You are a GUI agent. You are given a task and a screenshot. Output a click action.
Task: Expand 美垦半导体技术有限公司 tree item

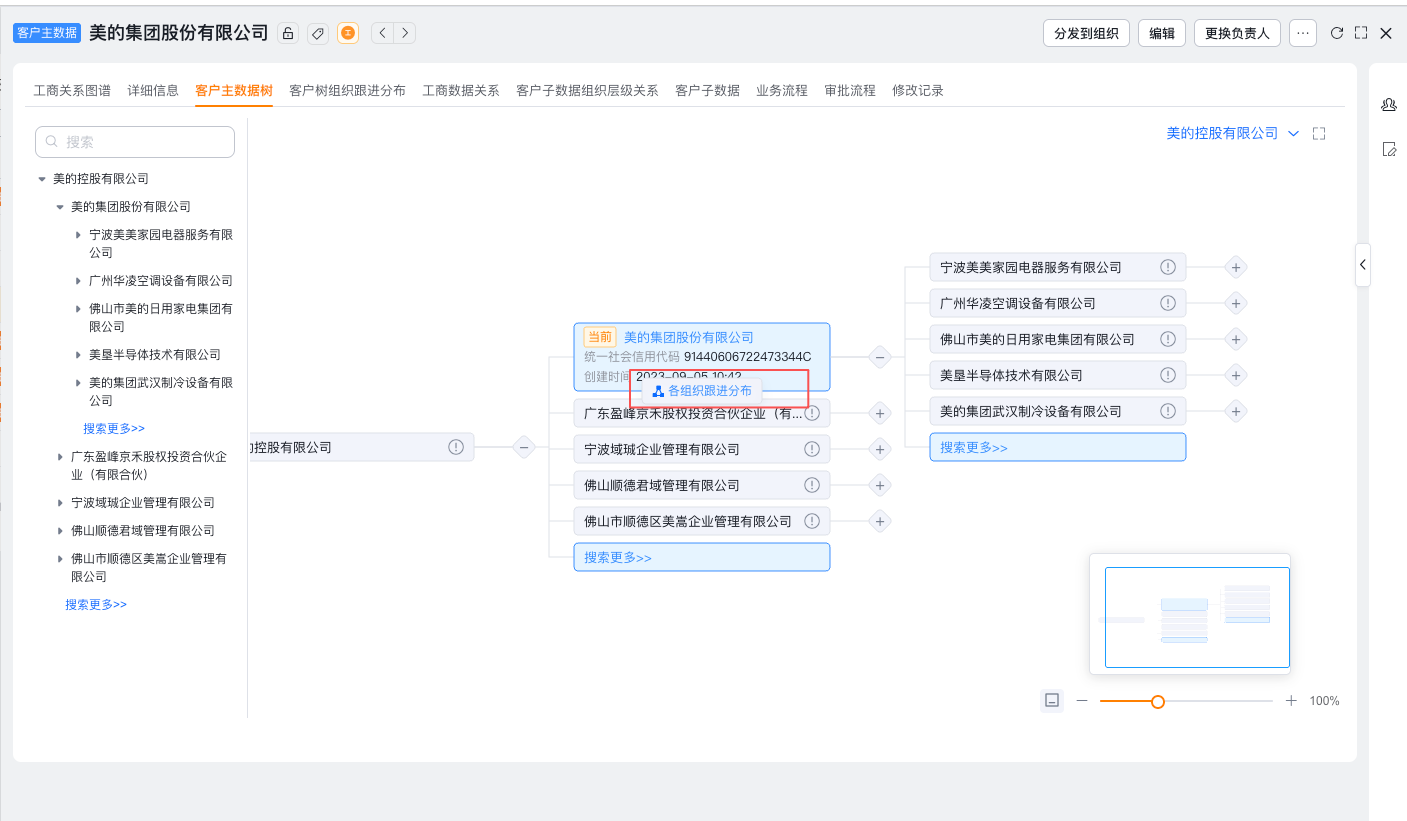tap(78, 355)
